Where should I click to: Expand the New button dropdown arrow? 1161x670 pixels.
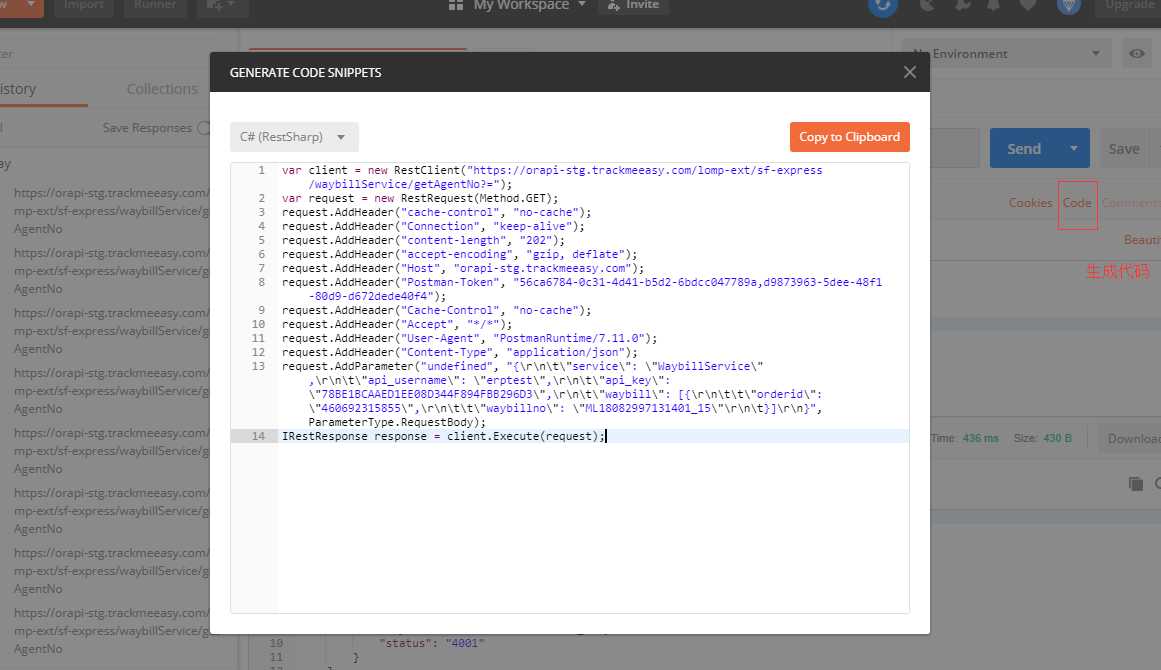point(30,4)
